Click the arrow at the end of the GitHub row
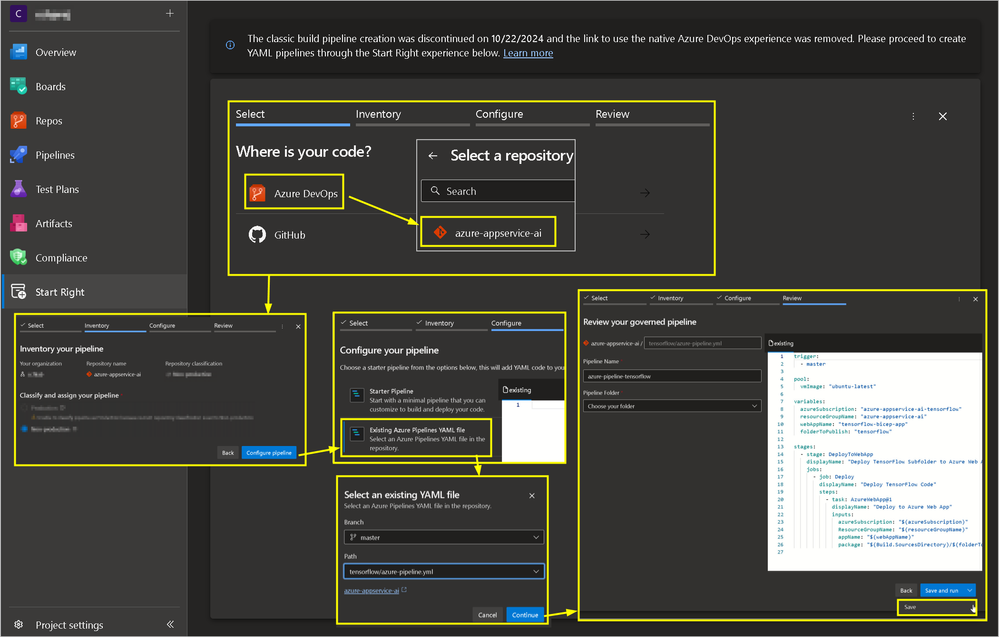 (x=645, y=234)
